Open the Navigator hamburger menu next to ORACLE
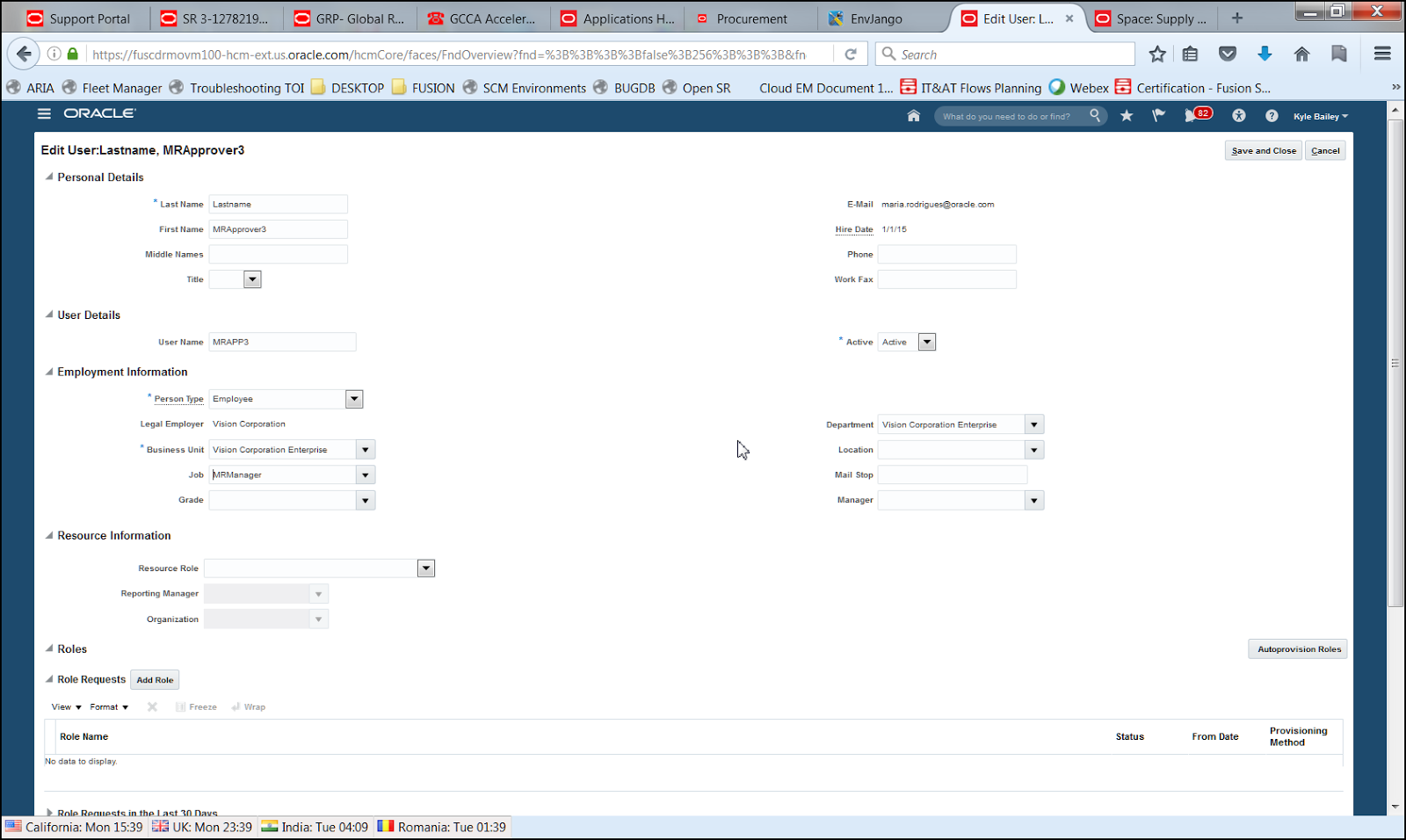This screenshot has height=840, width=1406. [43, 113]
